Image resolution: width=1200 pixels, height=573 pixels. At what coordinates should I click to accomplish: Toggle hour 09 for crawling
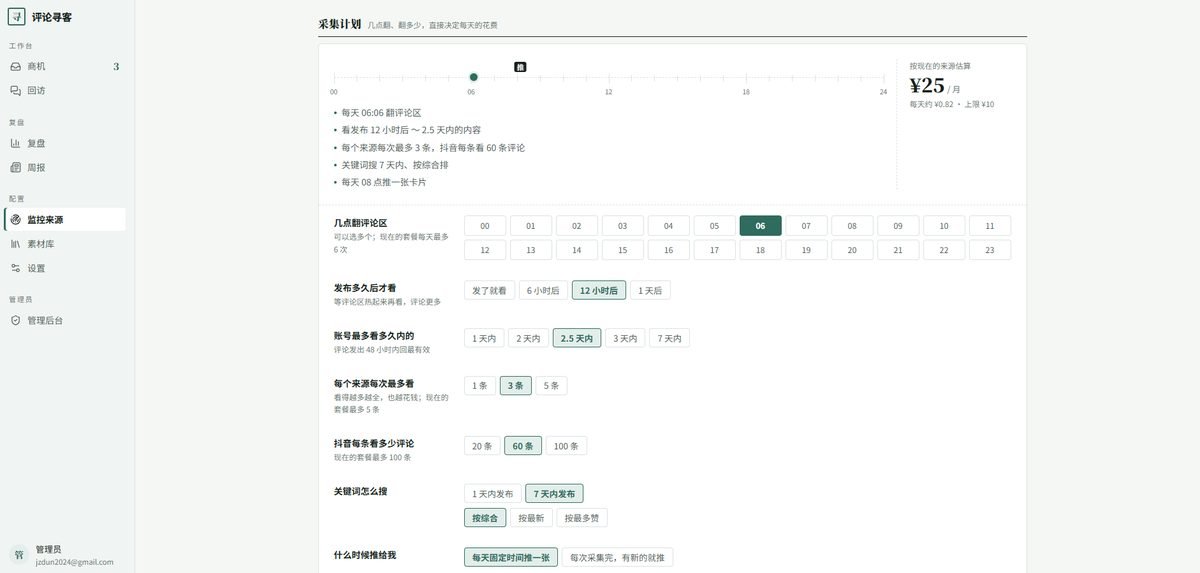point(898,226)
